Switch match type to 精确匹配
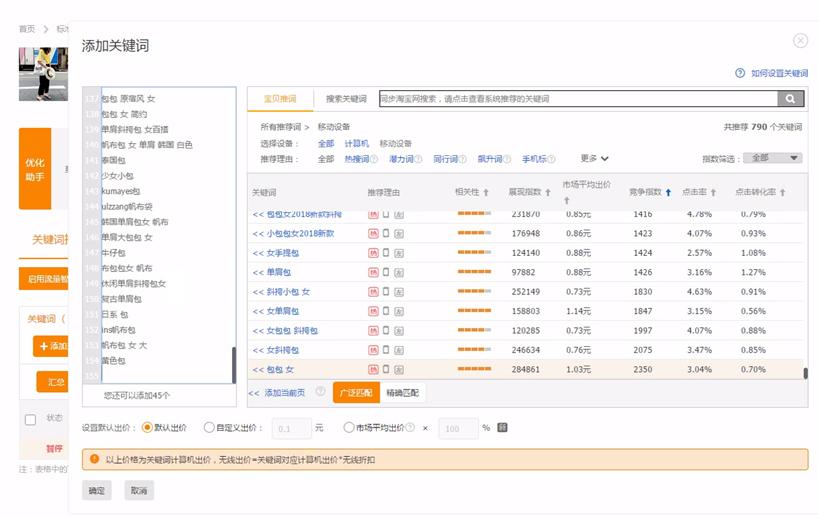This screenshot has height=518, width=818. 402,393
